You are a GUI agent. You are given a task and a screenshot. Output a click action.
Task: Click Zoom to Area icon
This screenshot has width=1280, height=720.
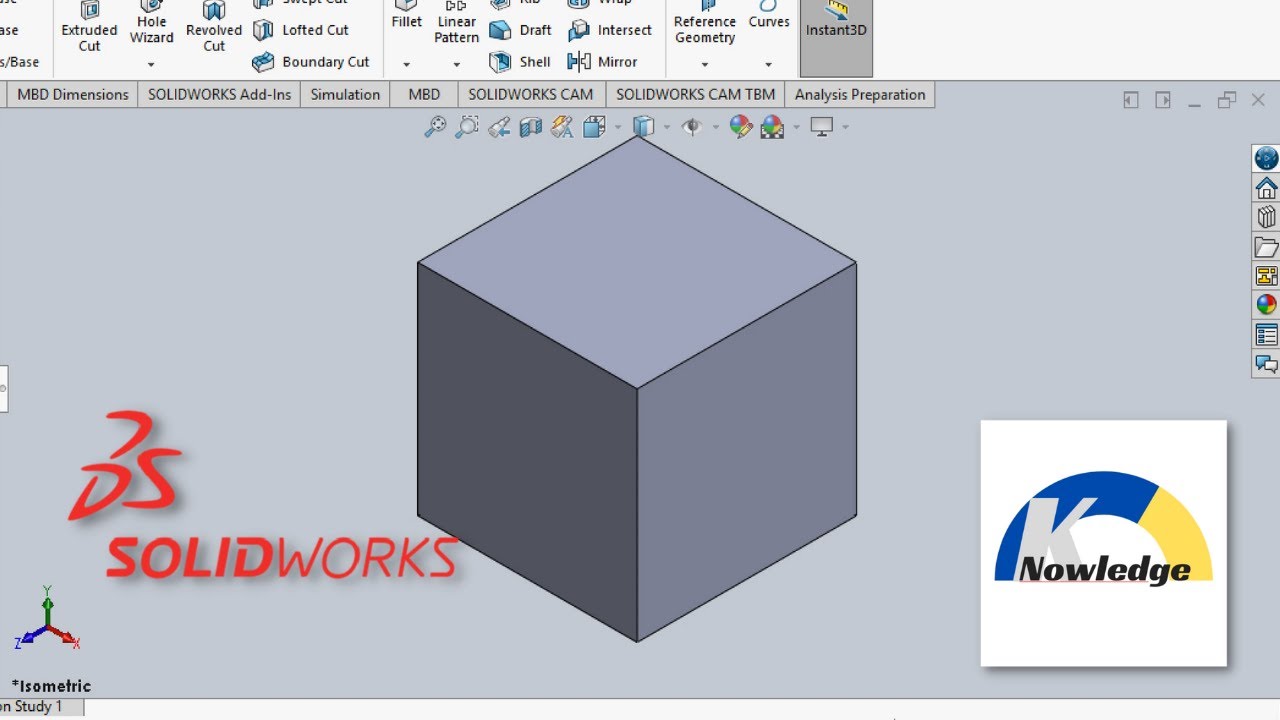pos(467,127)
